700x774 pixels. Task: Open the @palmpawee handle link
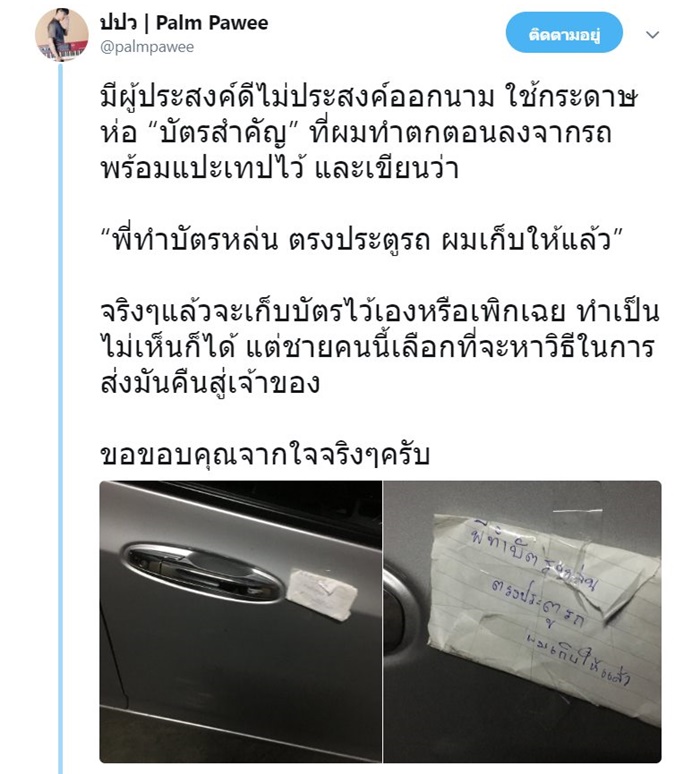coord(147,47)
